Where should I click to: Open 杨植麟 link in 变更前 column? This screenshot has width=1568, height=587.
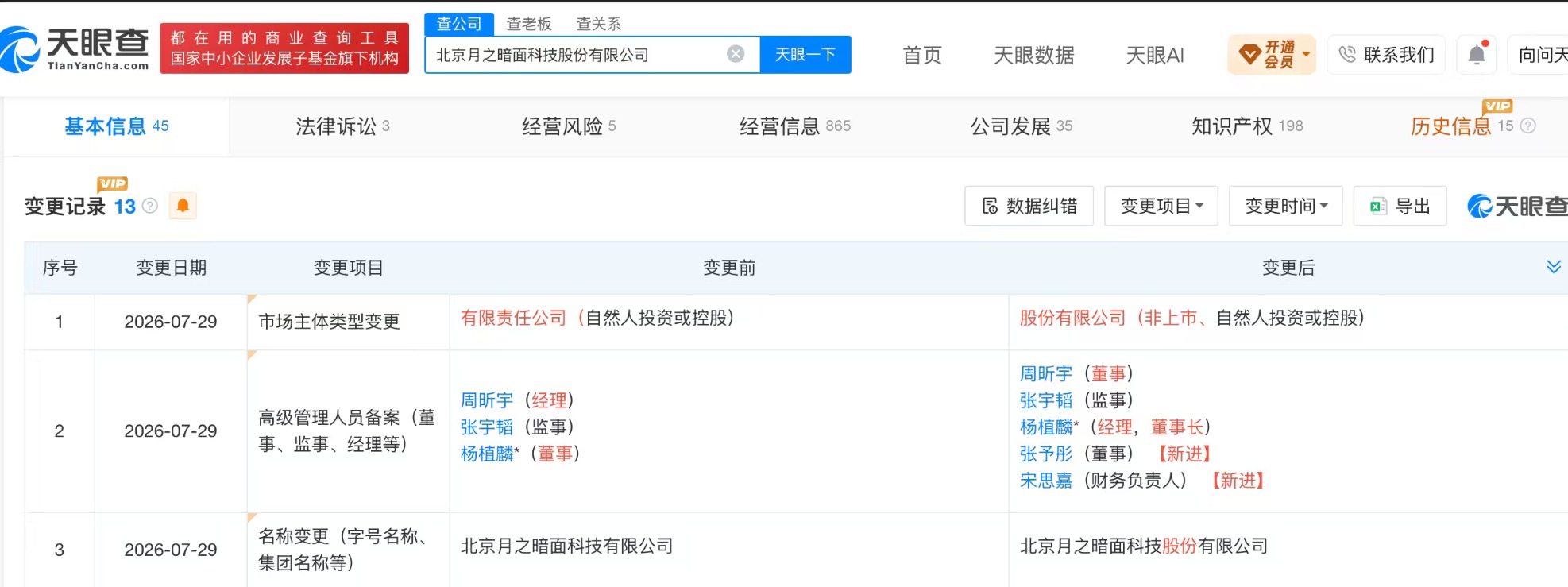click(487, 454)
